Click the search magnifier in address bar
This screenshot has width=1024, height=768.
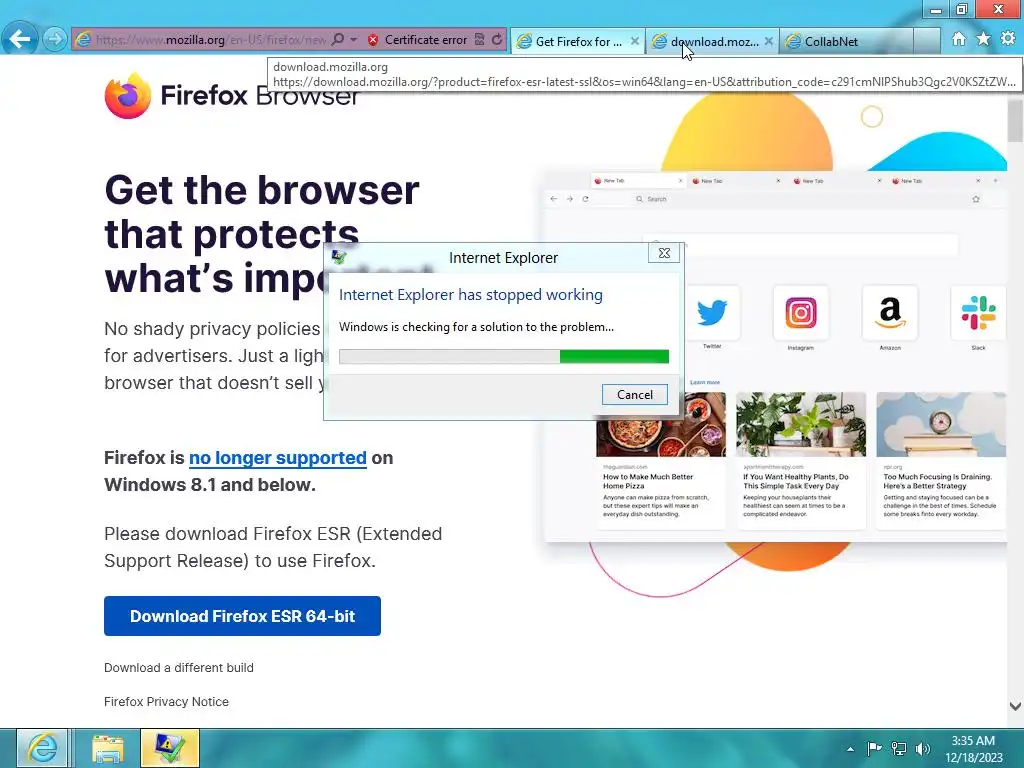337,40
